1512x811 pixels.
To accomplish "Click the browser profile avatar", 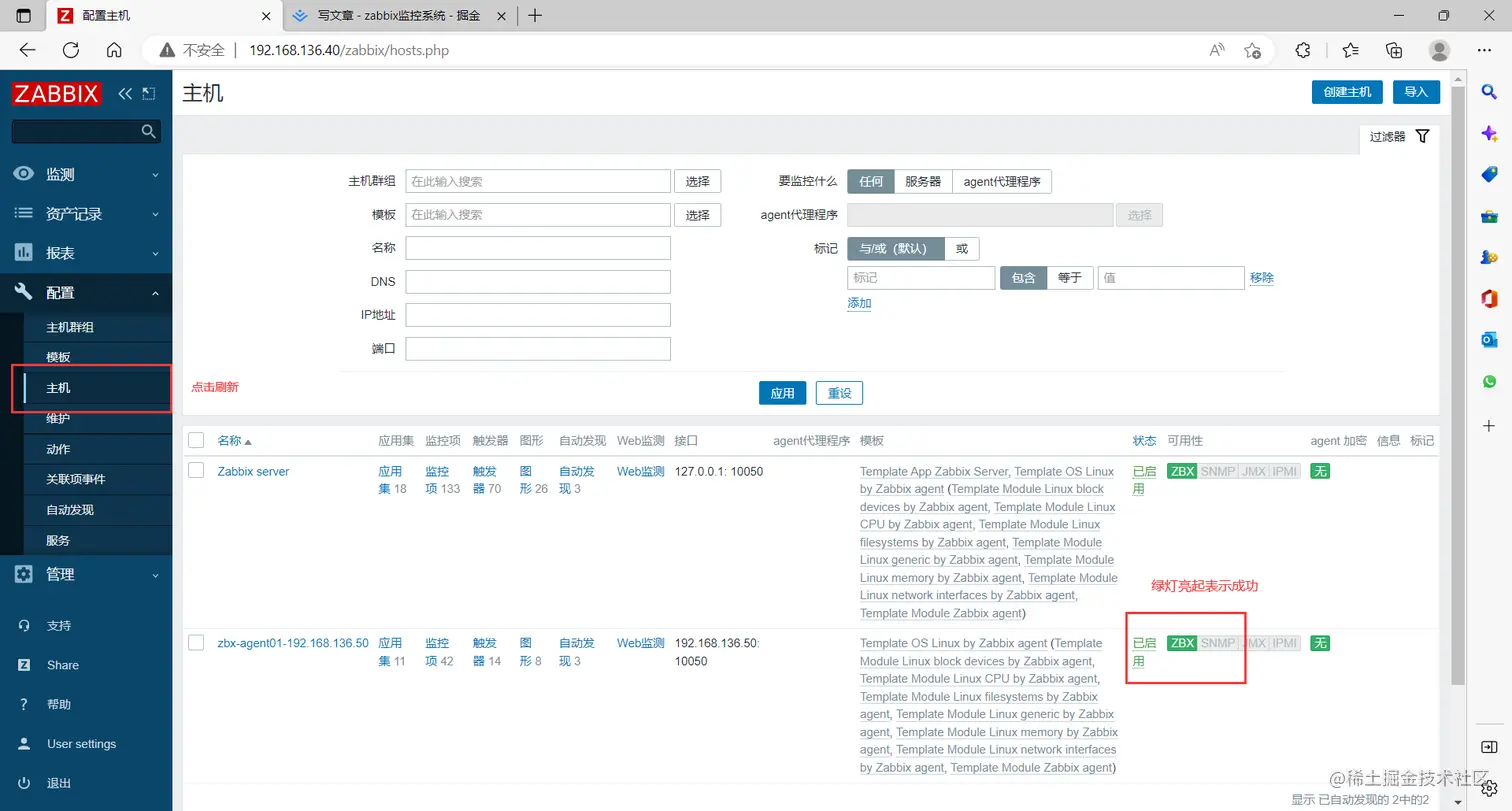I will click(x=1439, y=50).
